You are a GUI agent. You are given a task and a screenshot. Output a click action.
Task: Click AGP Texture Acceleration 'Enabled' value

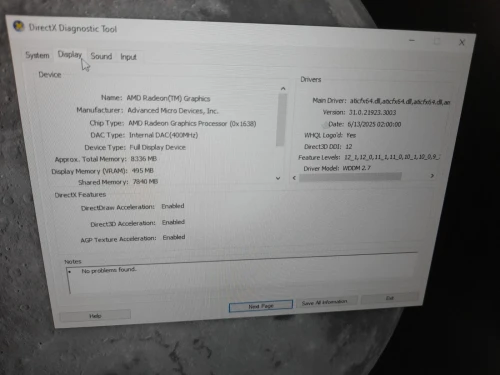point(174,237)
